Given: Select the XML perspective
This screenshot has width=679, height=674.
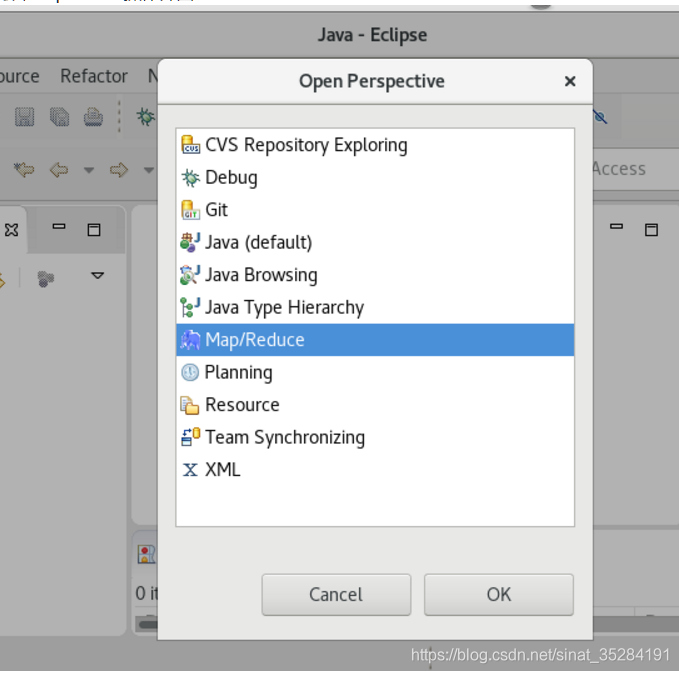Looking at the screenshot, I should tap(375, 470).
